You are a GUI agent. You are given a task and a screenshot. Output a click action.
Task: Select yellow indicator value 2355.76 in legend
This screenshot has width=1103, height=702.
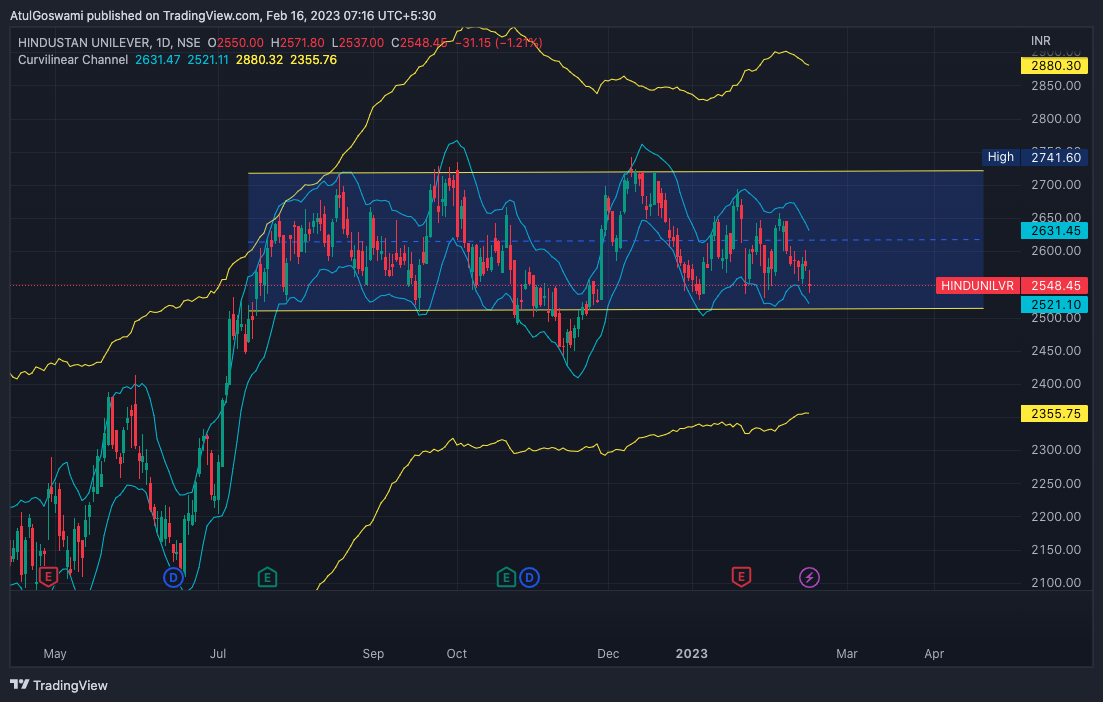(313, 60)
